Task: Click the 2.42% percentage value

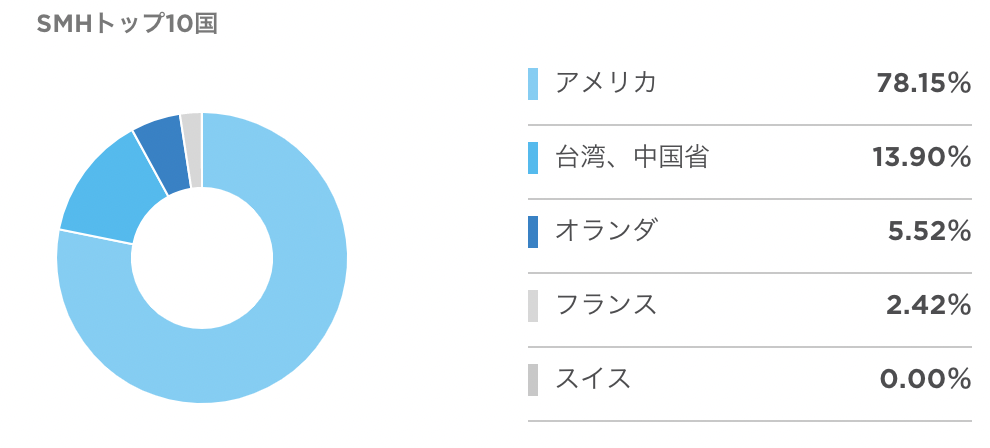Action: coord(929,305)
